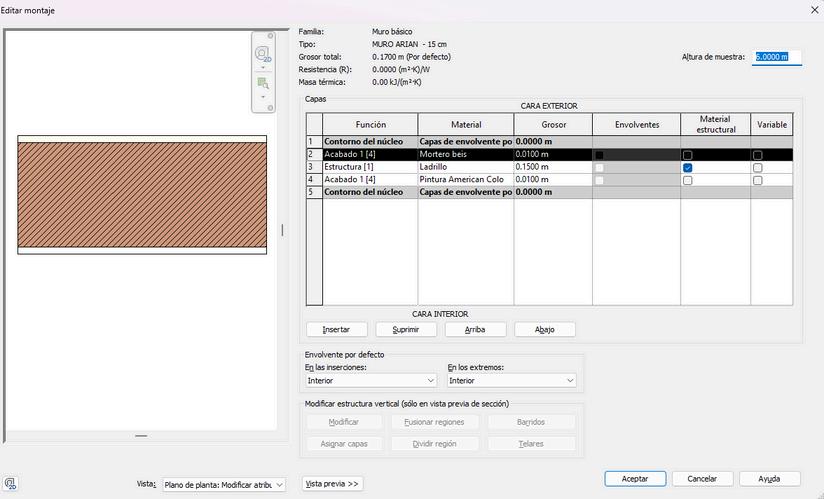Image resolution: width=824 pixels, height=499 pixels.
Task: Toggle structural material for Pintura American Colo row
Action: (x=687, y=180)
